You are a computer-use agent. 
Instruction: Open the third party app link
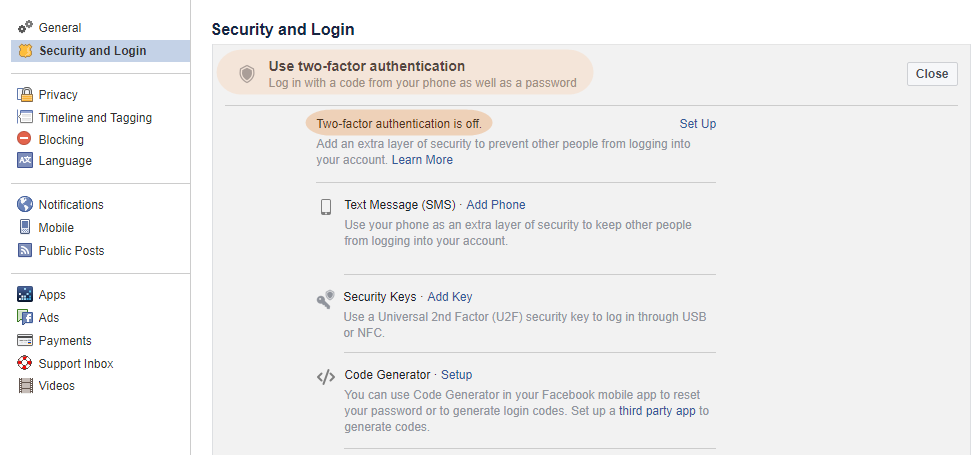click(x=657, y=411)
